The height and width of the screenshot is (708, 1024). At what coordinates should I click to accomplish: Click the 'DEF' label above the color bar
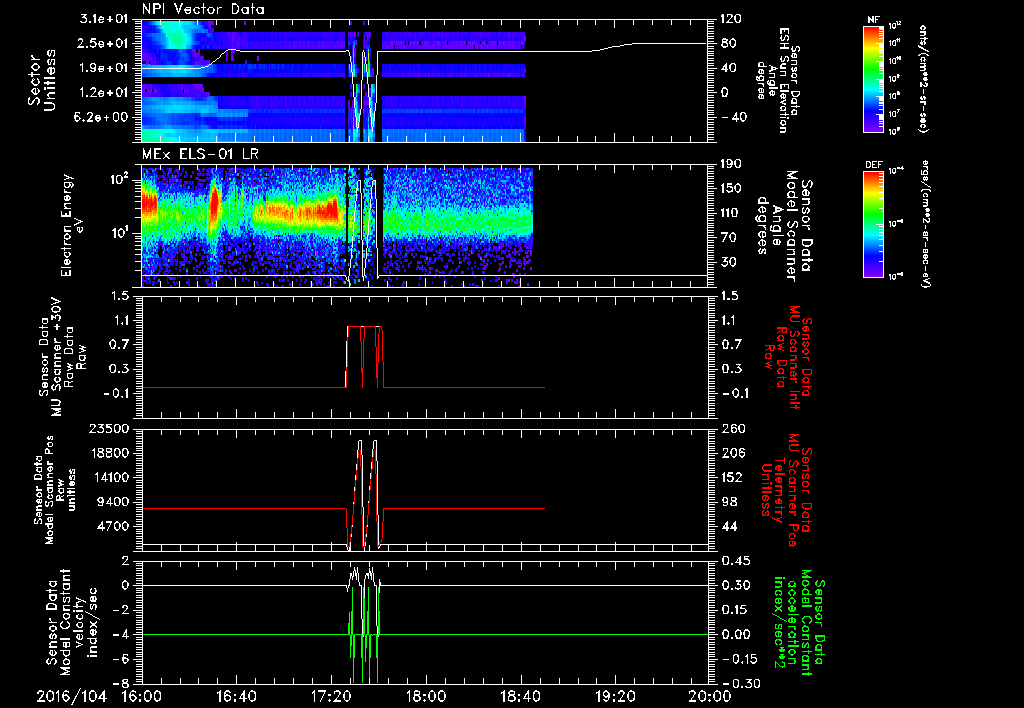pyautogui.click(x=873, y=165)
